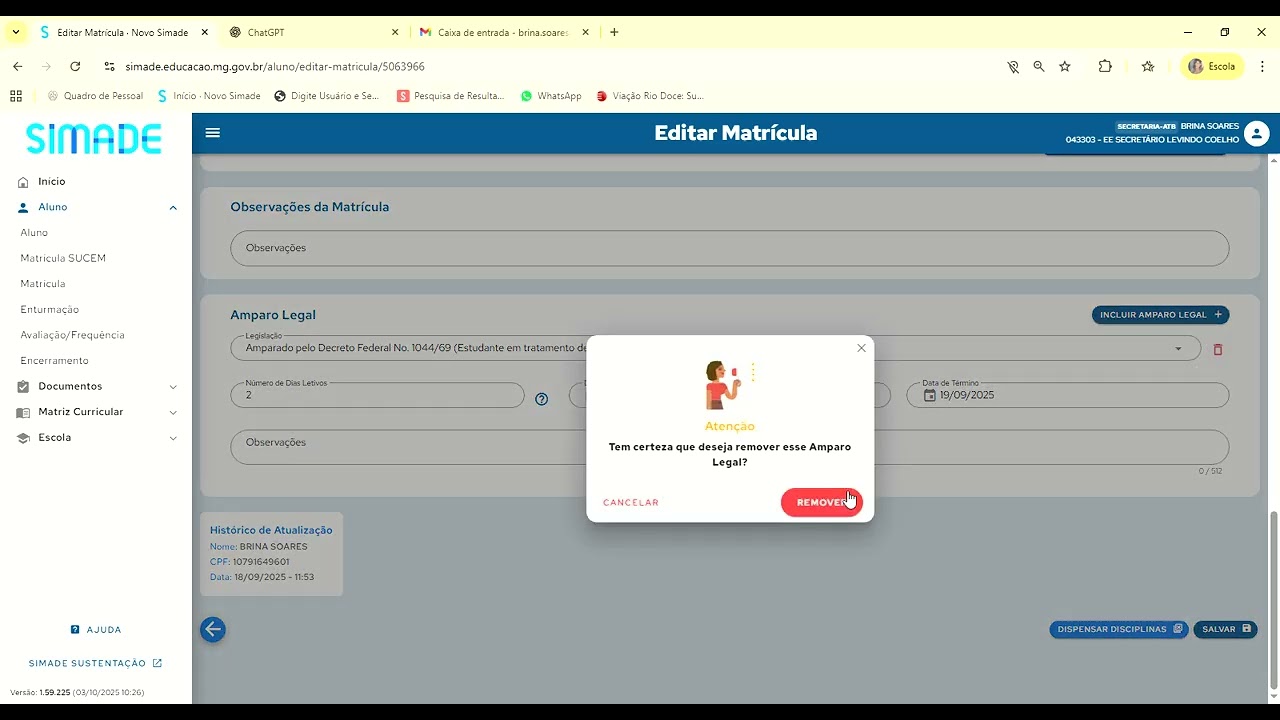This screenshot has width=1280, height=720.
Task: Open the Chrome apps grid icon
Action: 16,96
